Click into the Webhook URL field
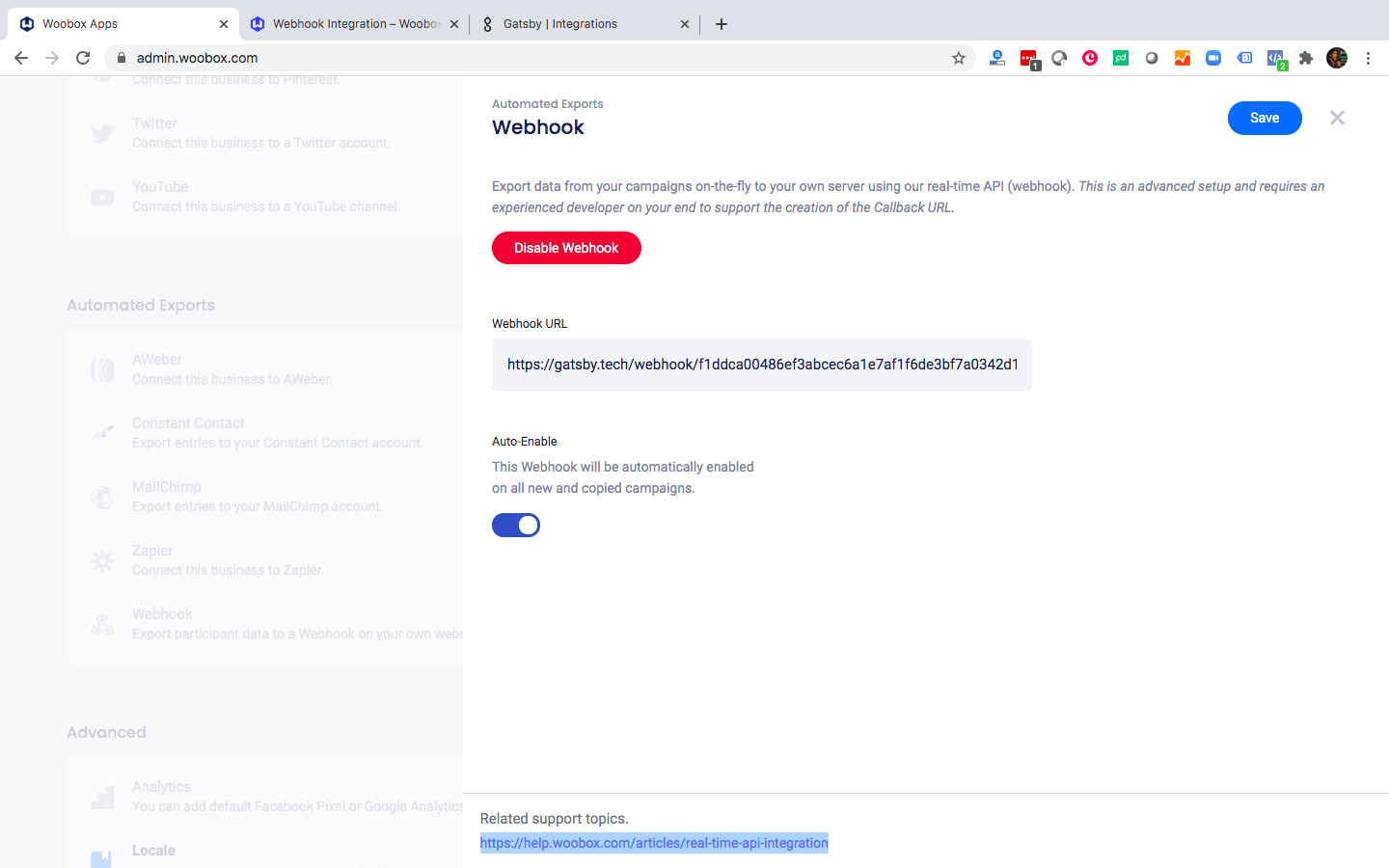Viewport: 1389px width, 868px height. pos(762,365)
